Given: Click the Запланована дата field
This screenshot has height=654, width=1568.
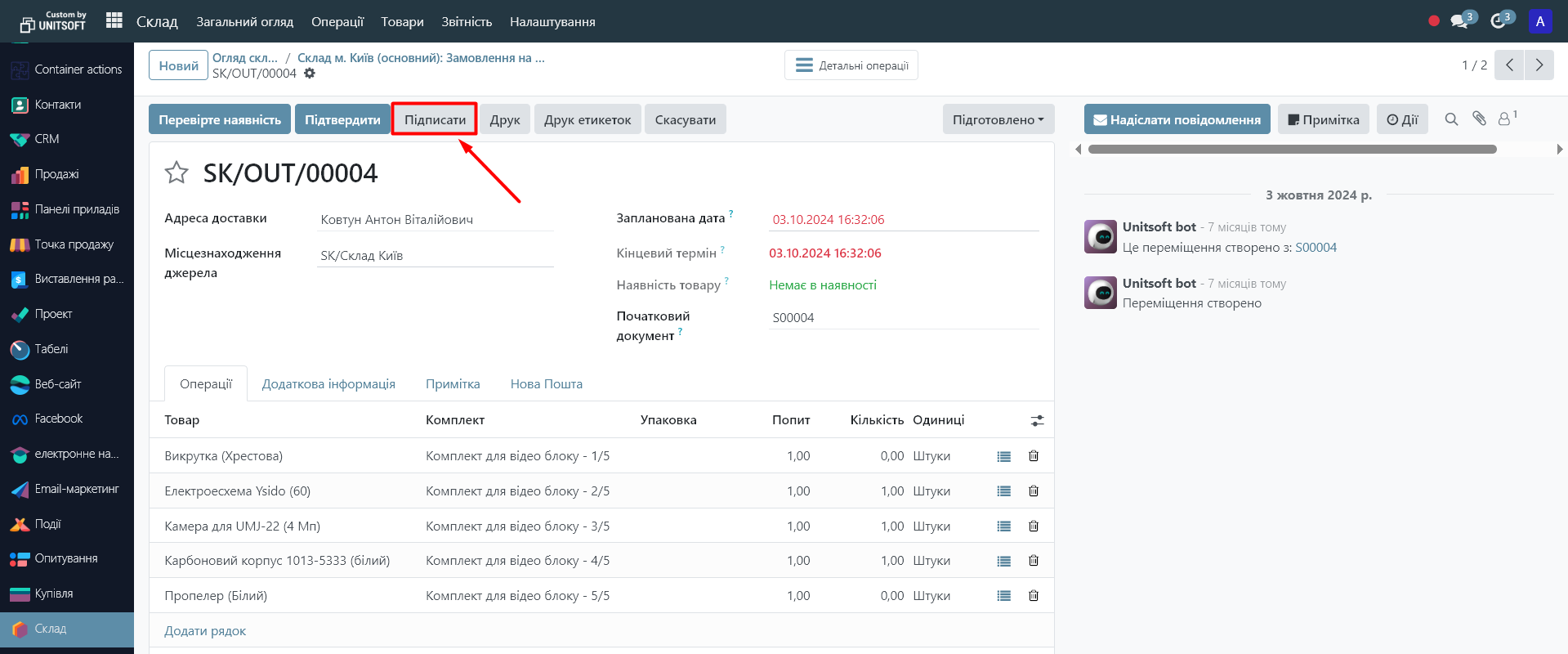Looking at the screenshot, I should coord(903,220).
